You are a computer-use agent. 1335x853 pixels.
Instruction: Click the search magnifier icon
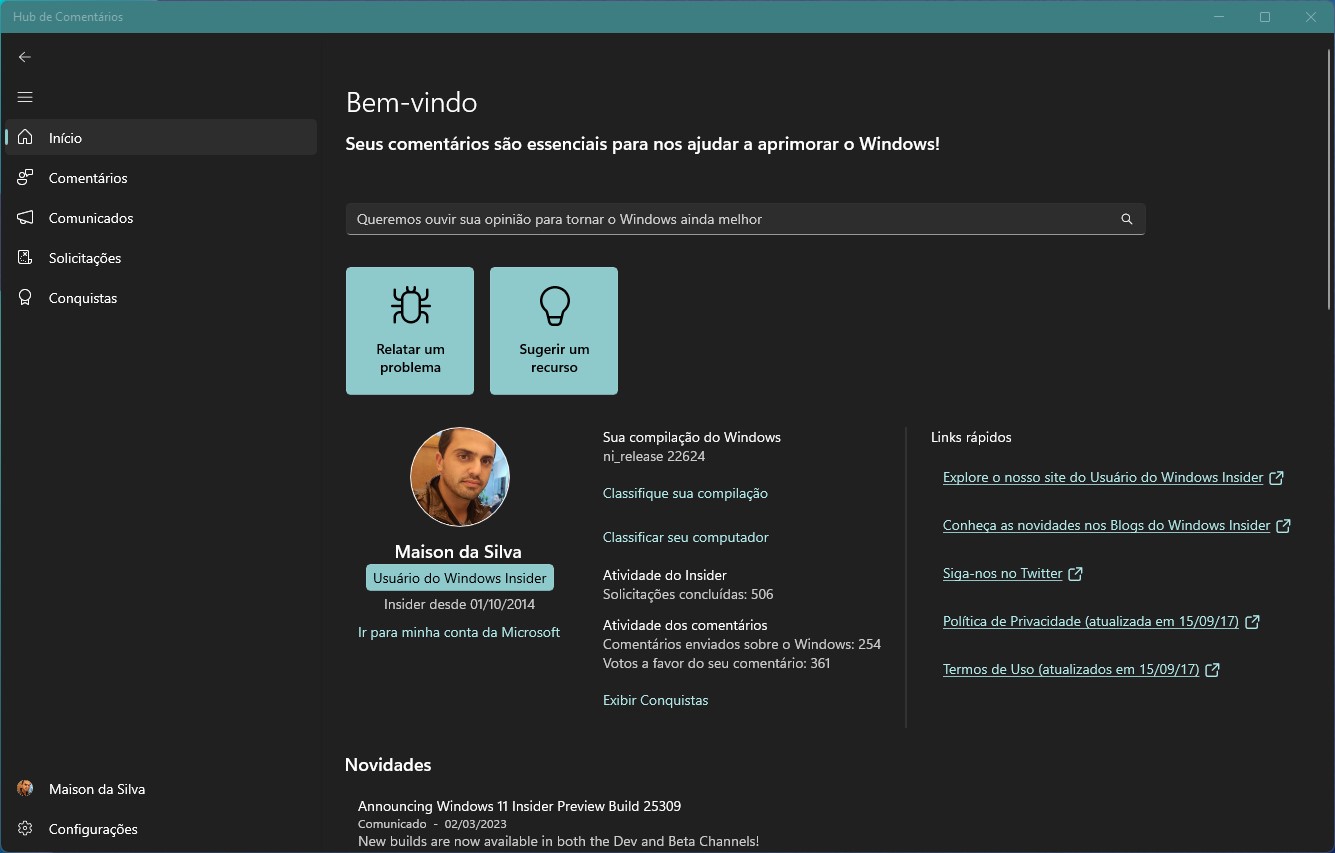[x=1127, y=219]
